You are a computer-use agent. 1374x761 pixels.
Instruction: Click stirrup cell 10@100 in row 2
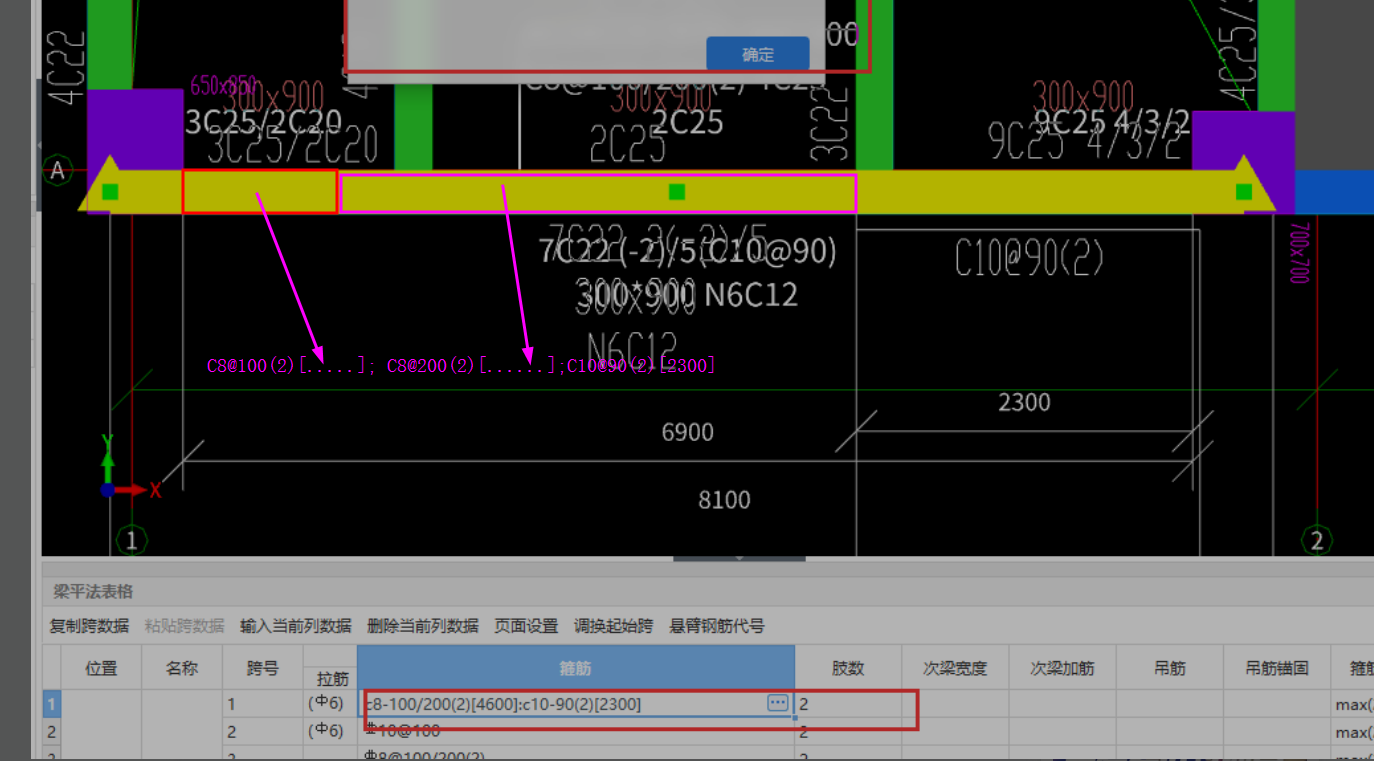coord(576,732)
